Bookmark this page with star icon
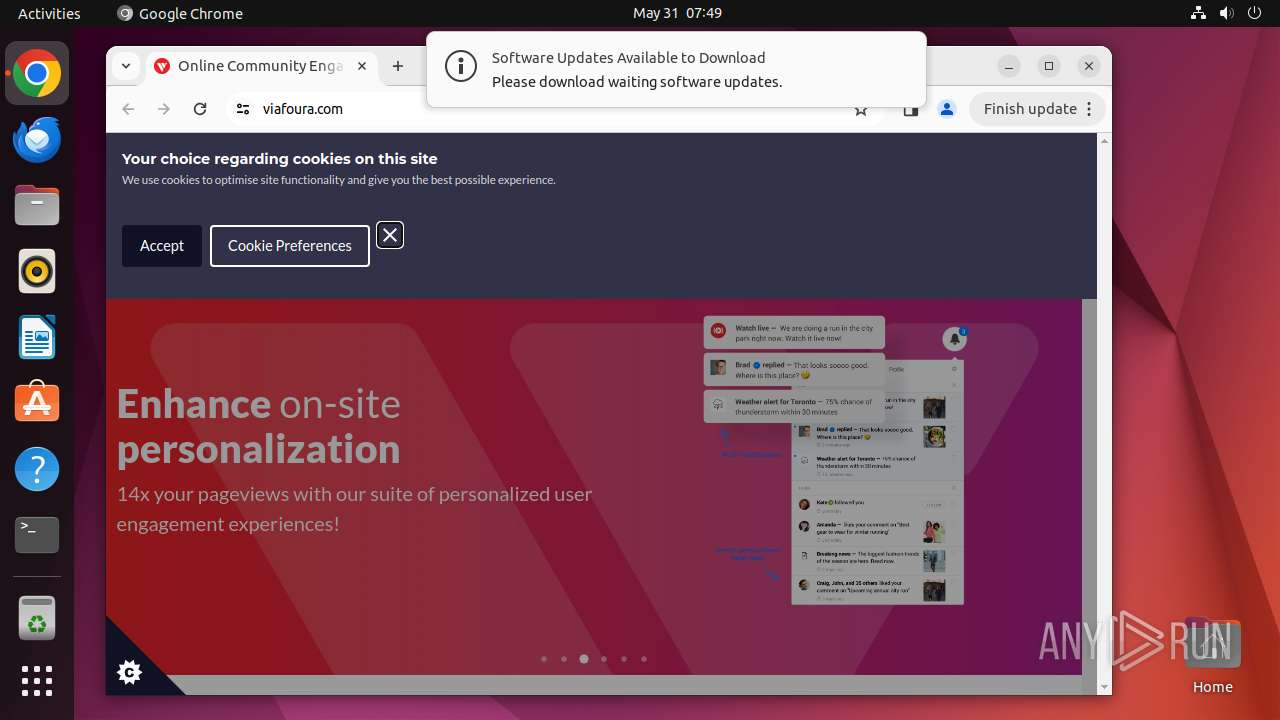1280x720 pixels. click(861, 110)
